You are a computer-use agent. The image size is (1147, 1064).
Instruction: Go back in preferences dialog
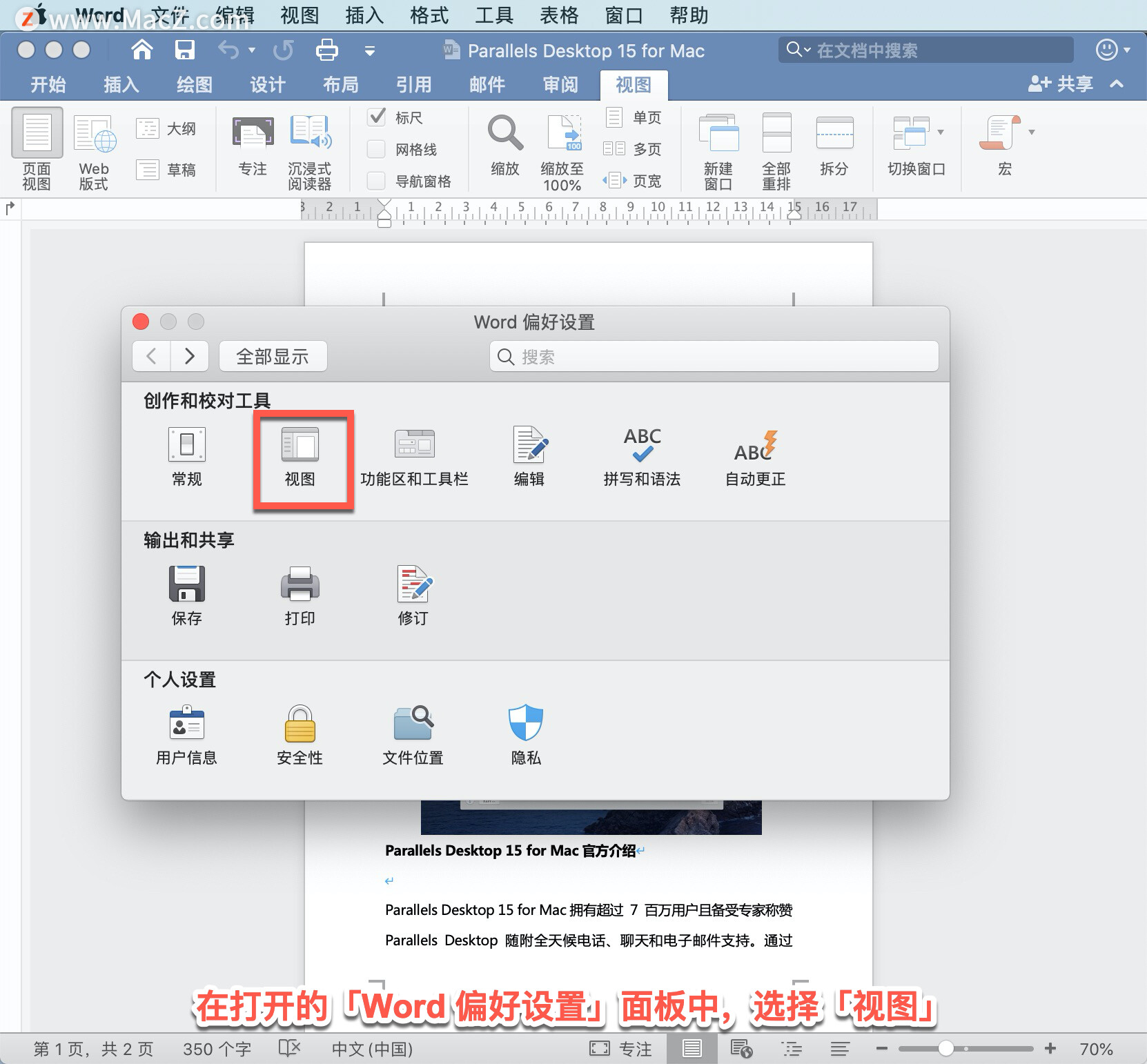pos(152,356)
